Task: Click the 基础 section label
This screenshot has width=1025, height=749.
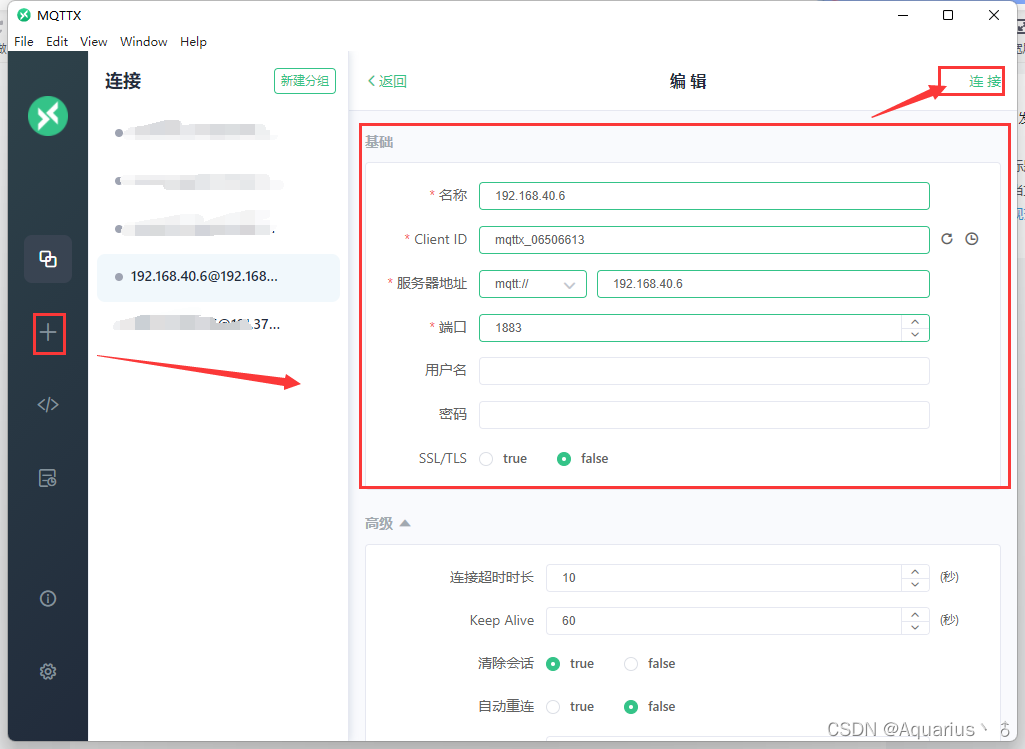Action: (x=378, y=142)
